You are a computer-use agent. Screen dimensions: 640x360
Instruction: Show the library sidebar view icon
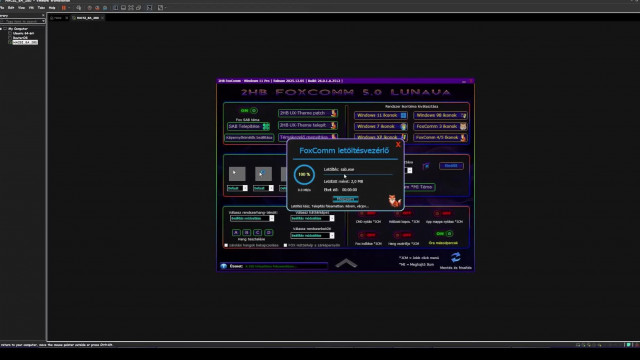[116, 8]
